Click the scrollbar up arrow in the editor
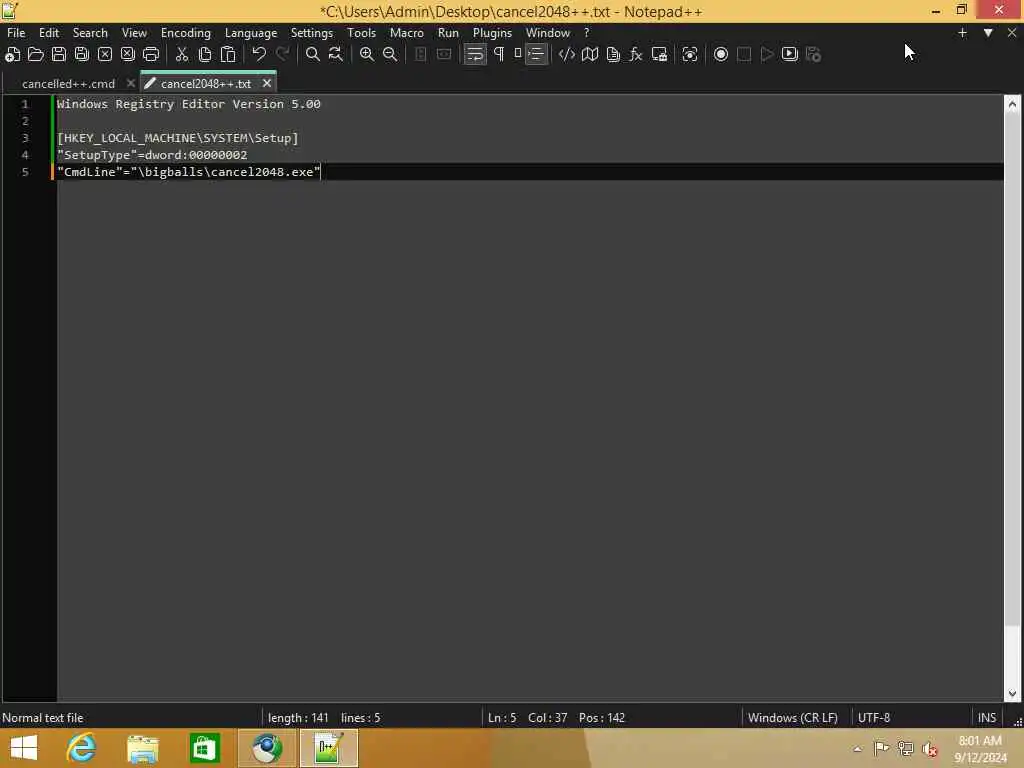The image size is (1024, 768). pos(1012,104)
